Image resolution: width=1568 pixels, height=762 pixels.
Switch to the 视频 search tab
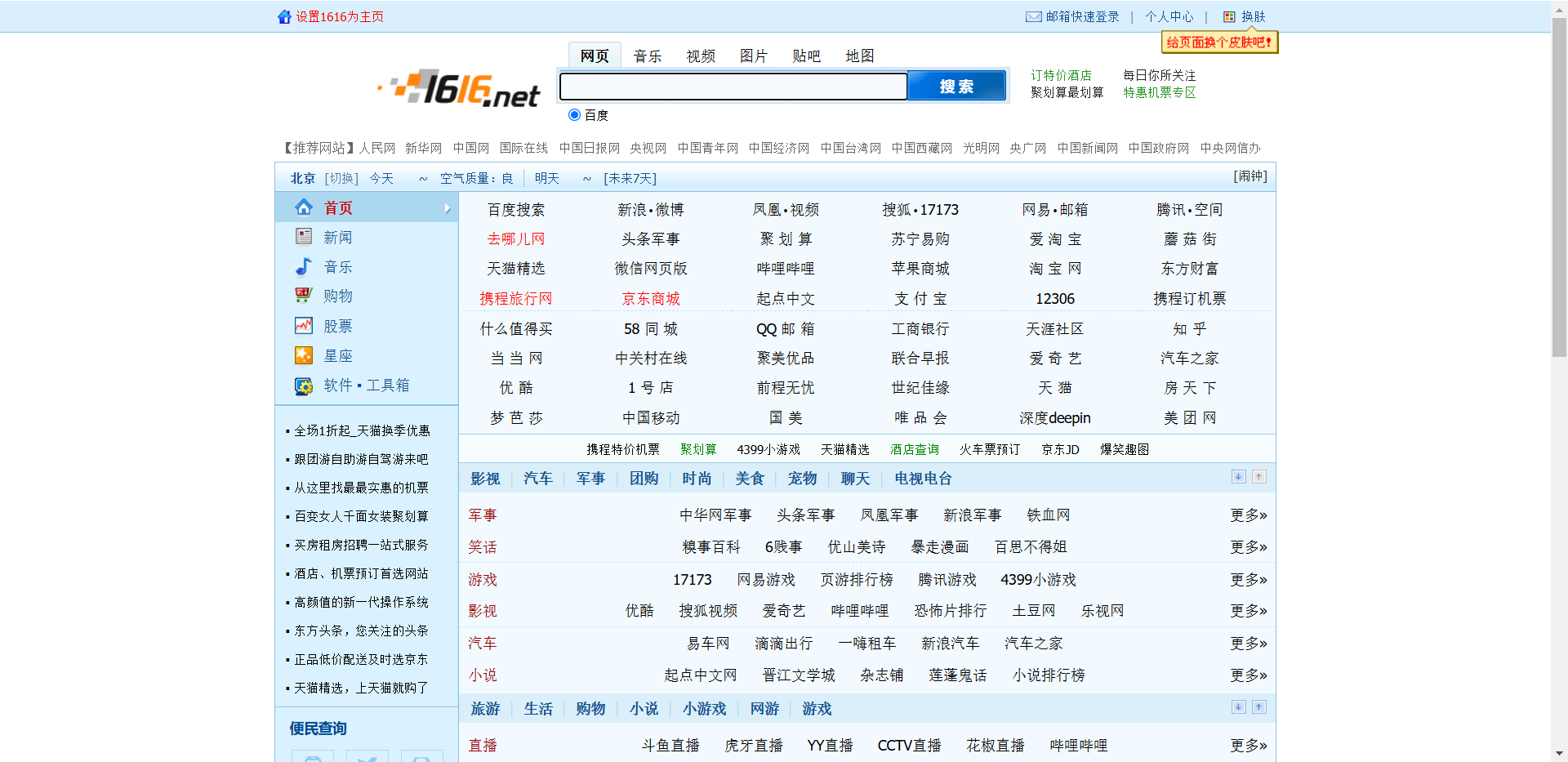700,56
